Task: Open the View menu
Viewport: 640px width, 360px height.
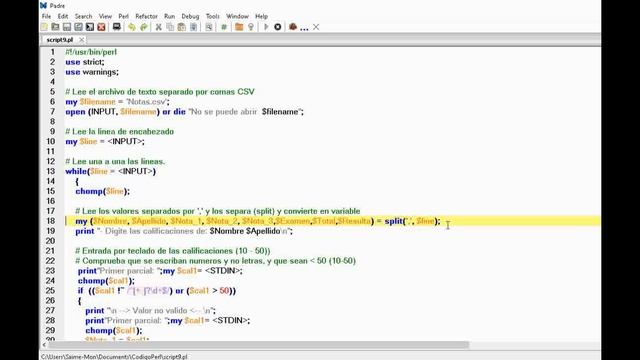Action: (105, 16)
